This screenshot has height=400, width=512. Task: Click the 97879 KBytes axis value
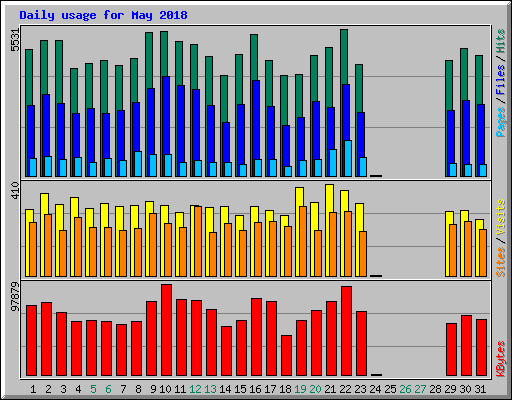tap(15, 296)
